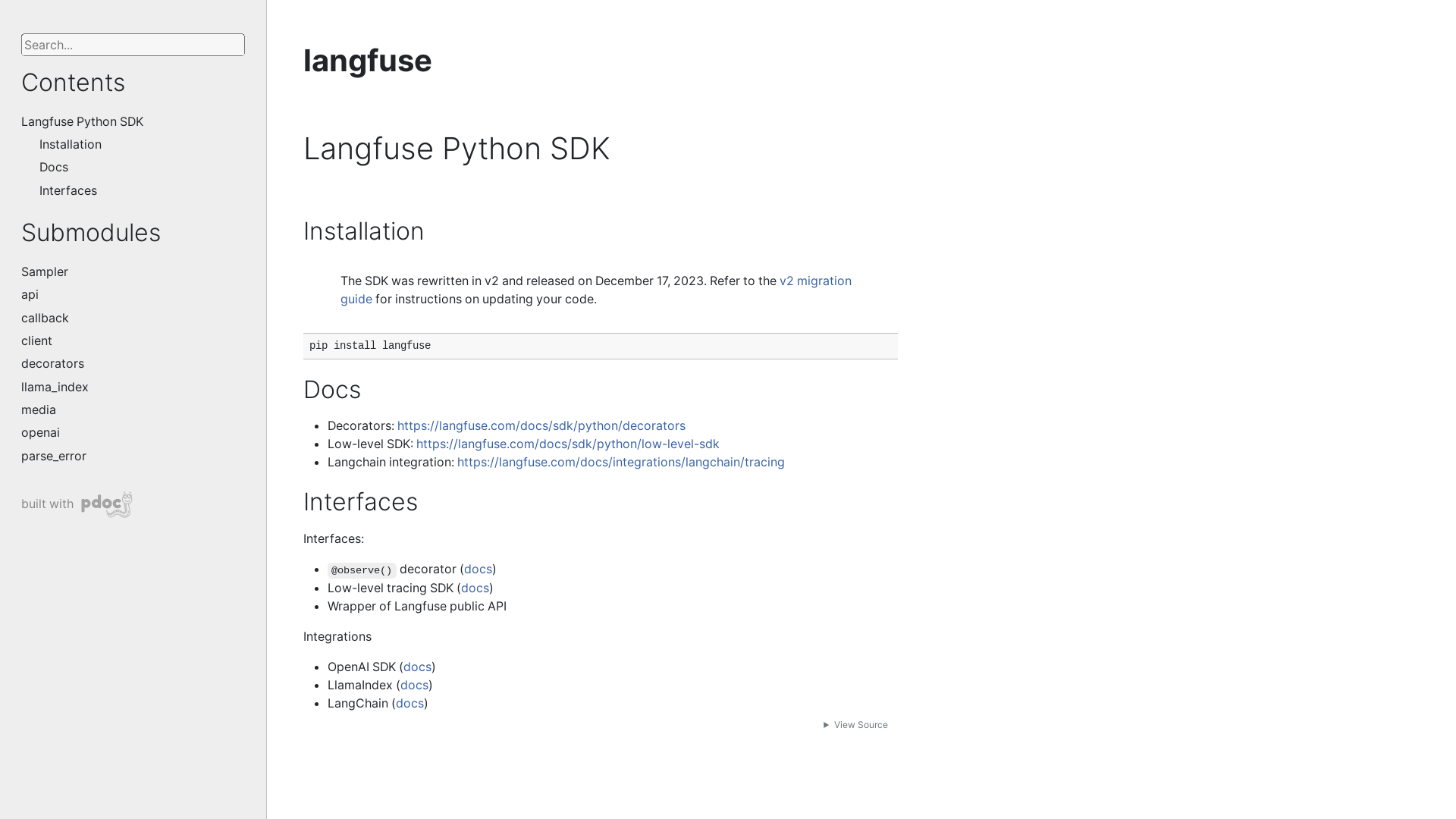This screenshot has width=1456, height=819.
Task: Follow the v2 migration guide link
Action: 815,281
